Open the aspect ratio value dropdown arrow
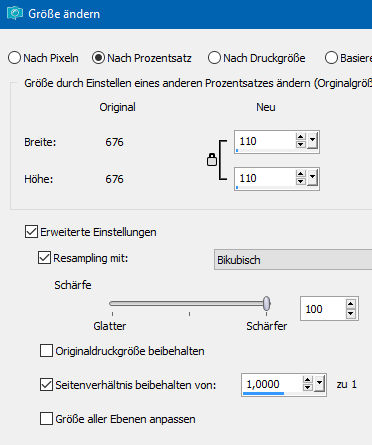 (319, 384)
